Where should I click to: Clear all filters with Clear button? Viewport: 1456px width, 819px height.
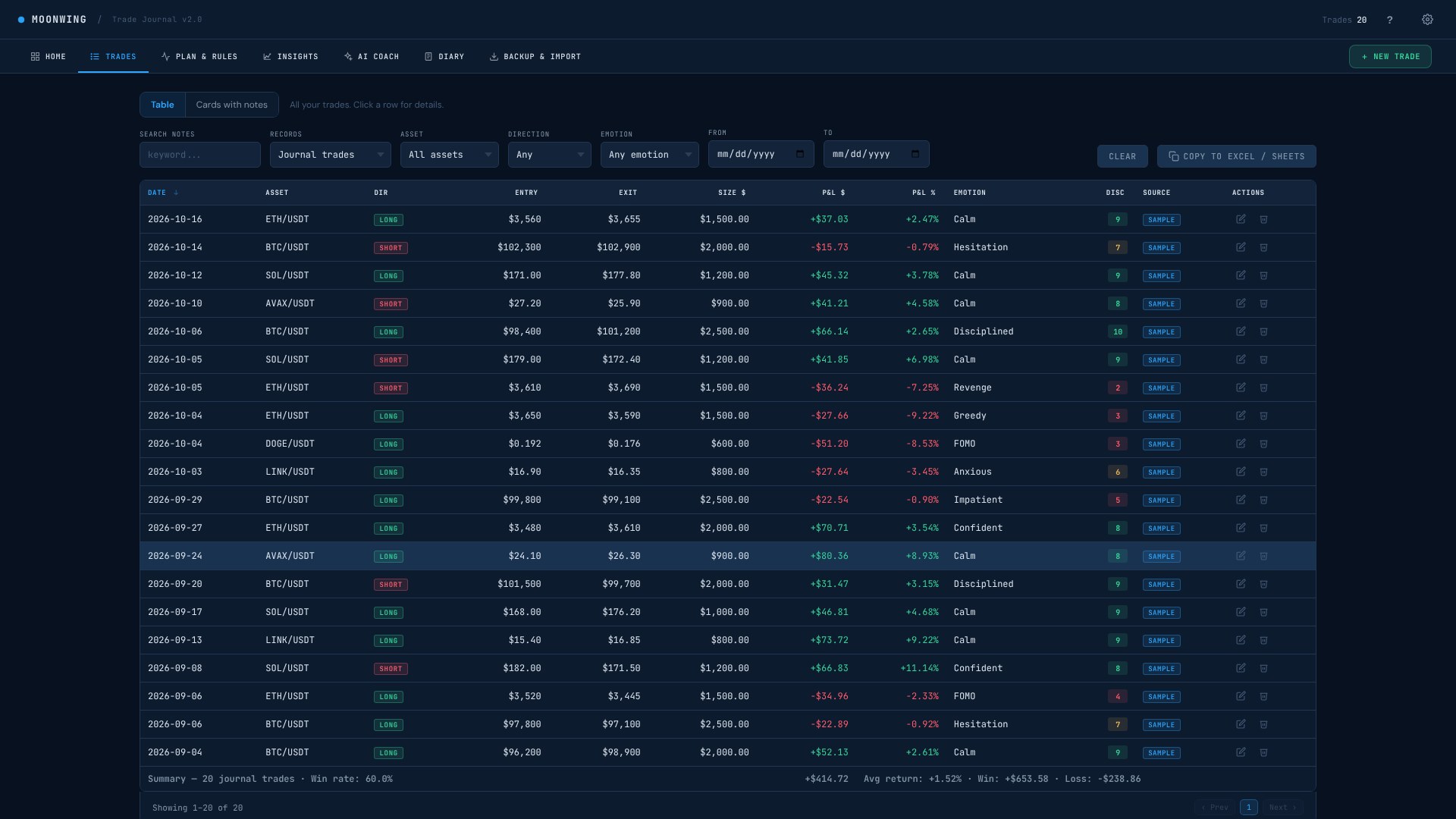point(1122,156)
